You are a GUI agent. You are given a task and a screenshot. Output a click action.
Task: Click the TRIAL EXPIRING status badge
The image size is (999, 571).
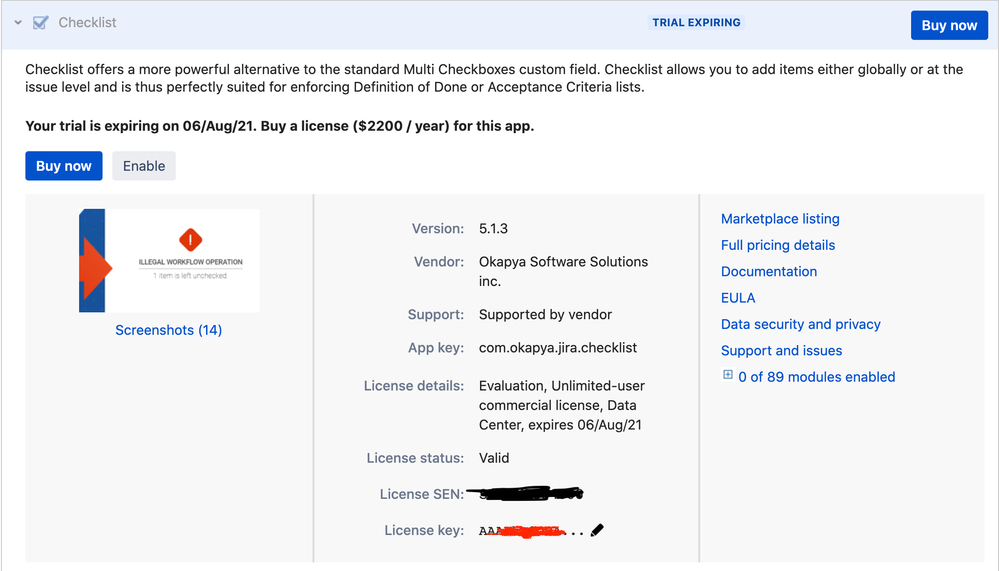pyautogui.click(x=696, y=23)
